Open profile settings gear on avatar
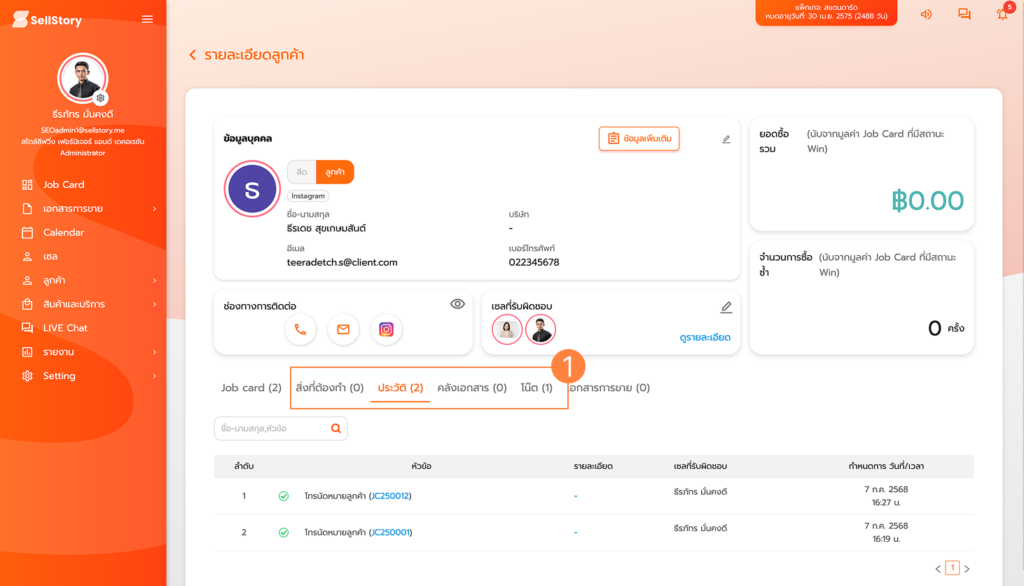1024x586 pixels. point(100,98)
